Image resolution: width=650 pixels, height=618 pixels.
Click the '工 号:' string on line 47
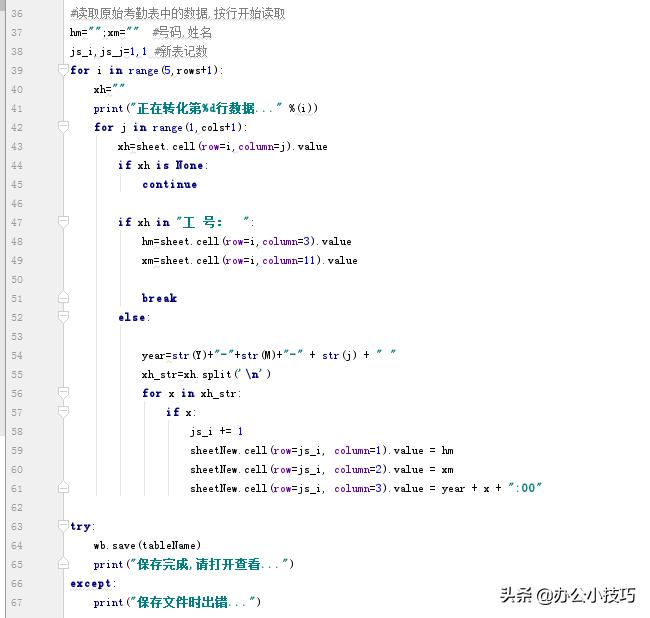pyautogui.click(x=213, y=222)
